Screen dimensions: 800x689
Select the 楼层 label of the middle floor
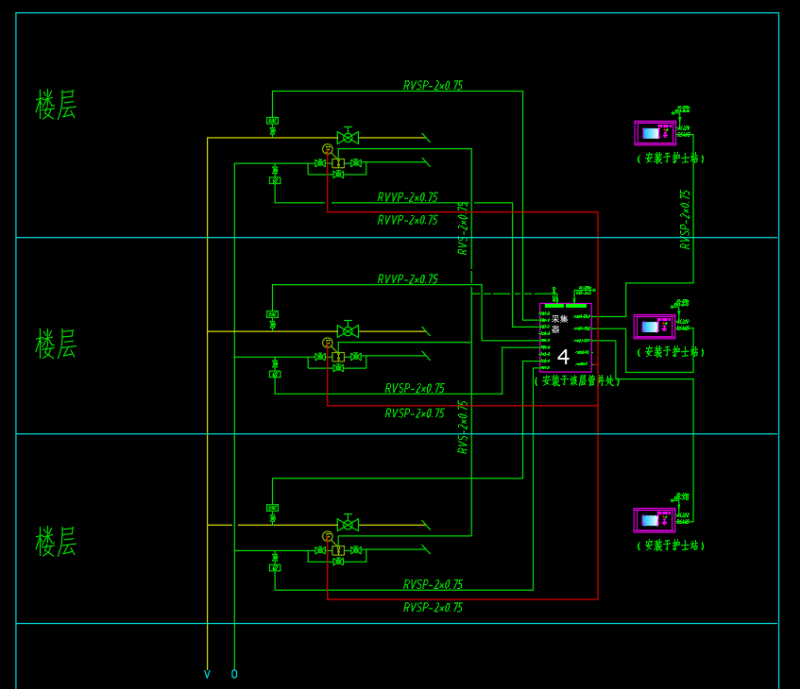pyautogui.click(x=56, y=344)
